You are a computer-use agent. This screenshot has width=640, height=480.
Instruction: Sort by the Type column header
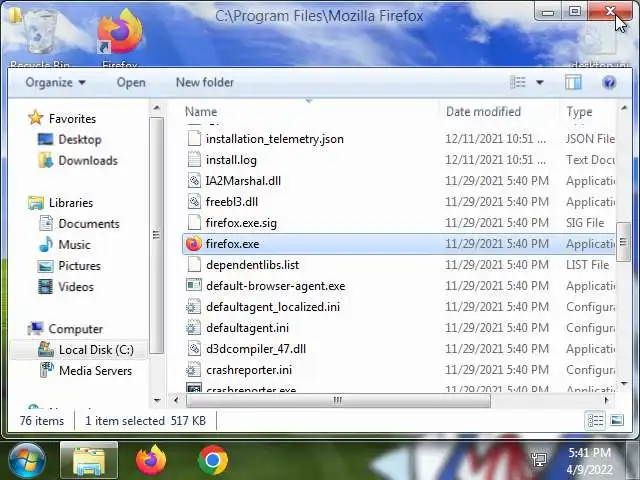[x=579, y=112]
